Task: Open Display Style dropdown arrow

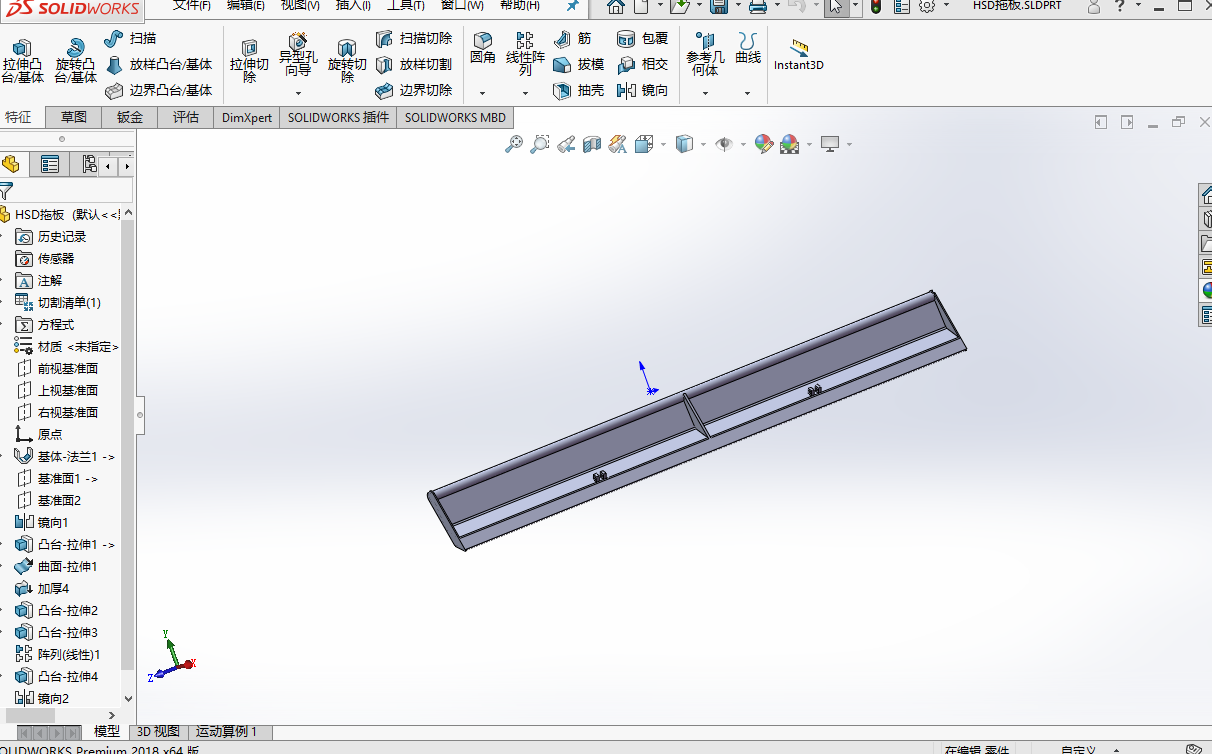Action: point(703,145)
